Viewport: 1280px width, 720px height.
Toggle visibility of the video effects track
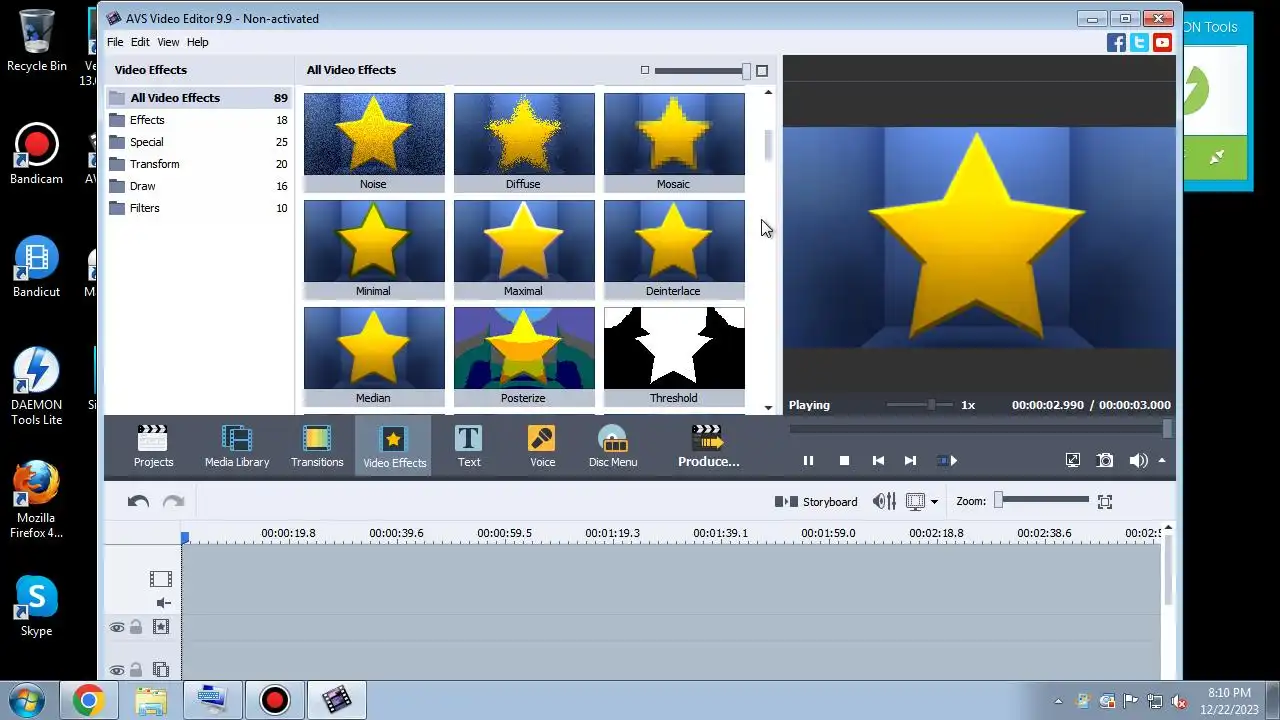[117, 628]
